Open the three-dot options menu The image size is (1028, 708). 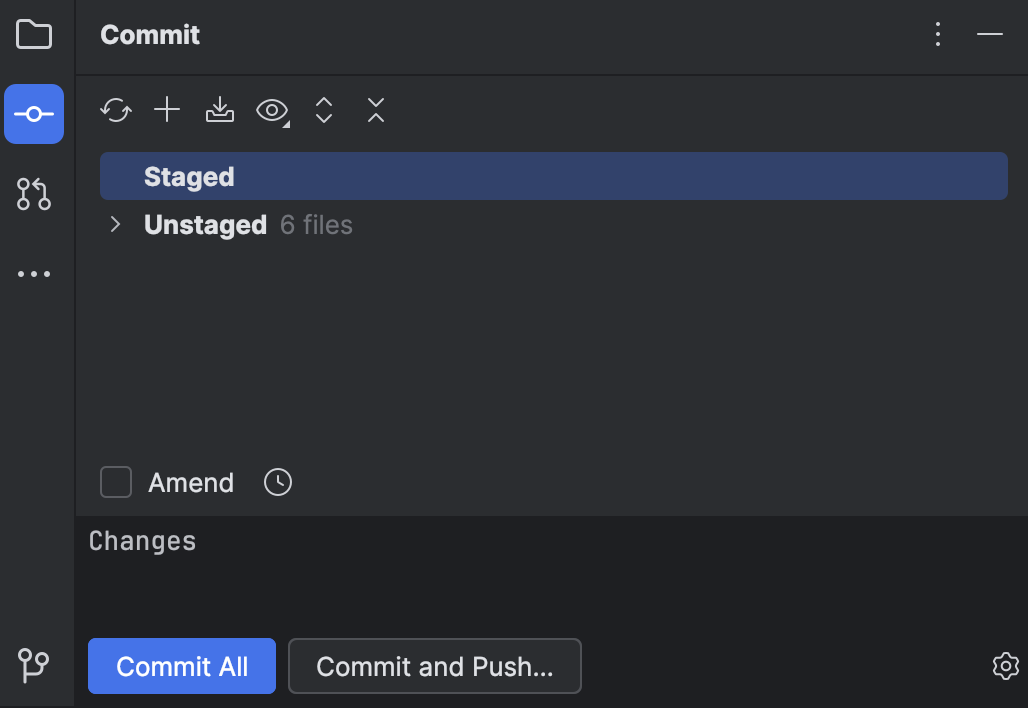click(937, 34)
